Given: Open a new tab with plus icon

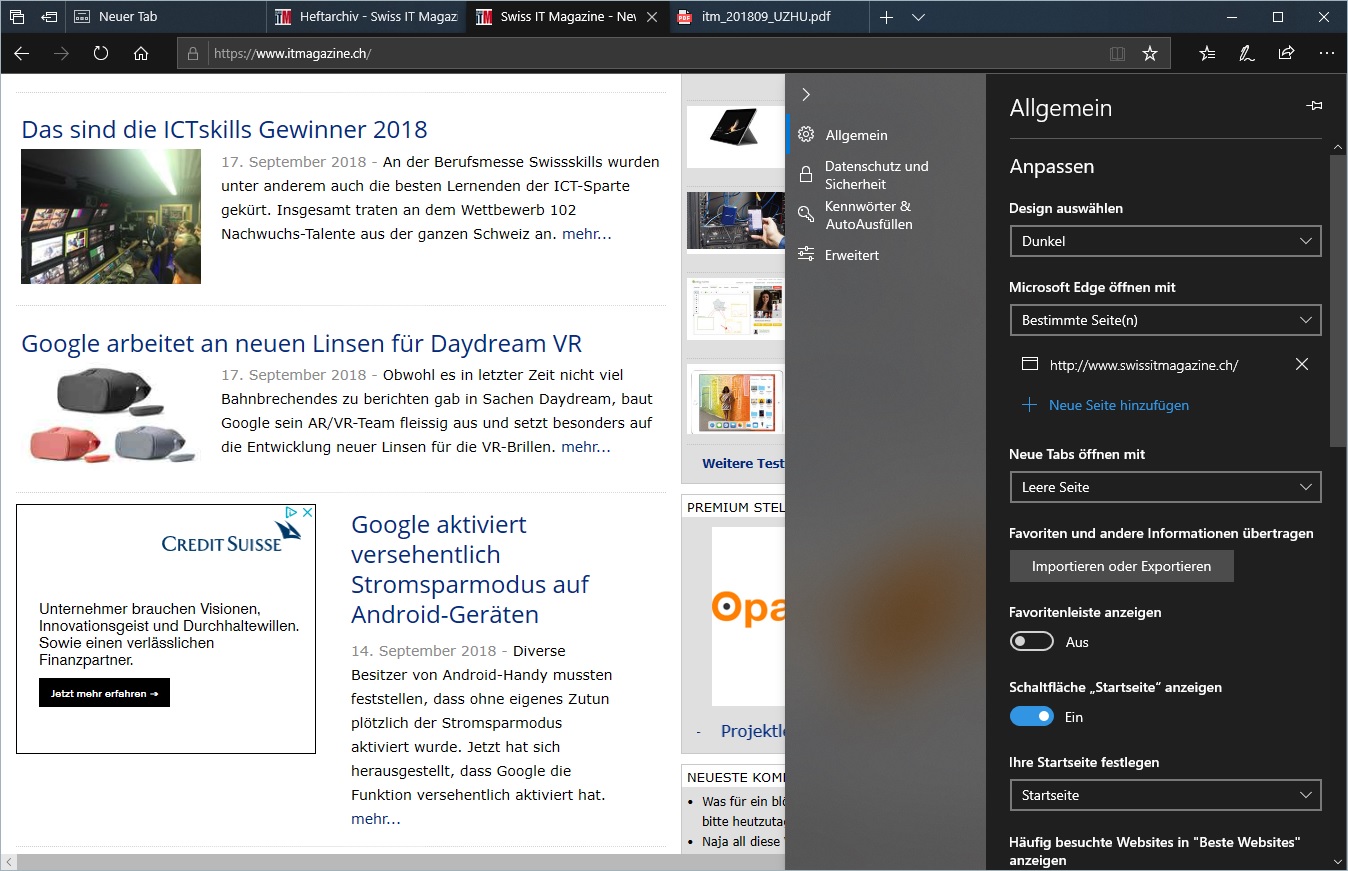Looking at the screenshot, I should point(886,17).
